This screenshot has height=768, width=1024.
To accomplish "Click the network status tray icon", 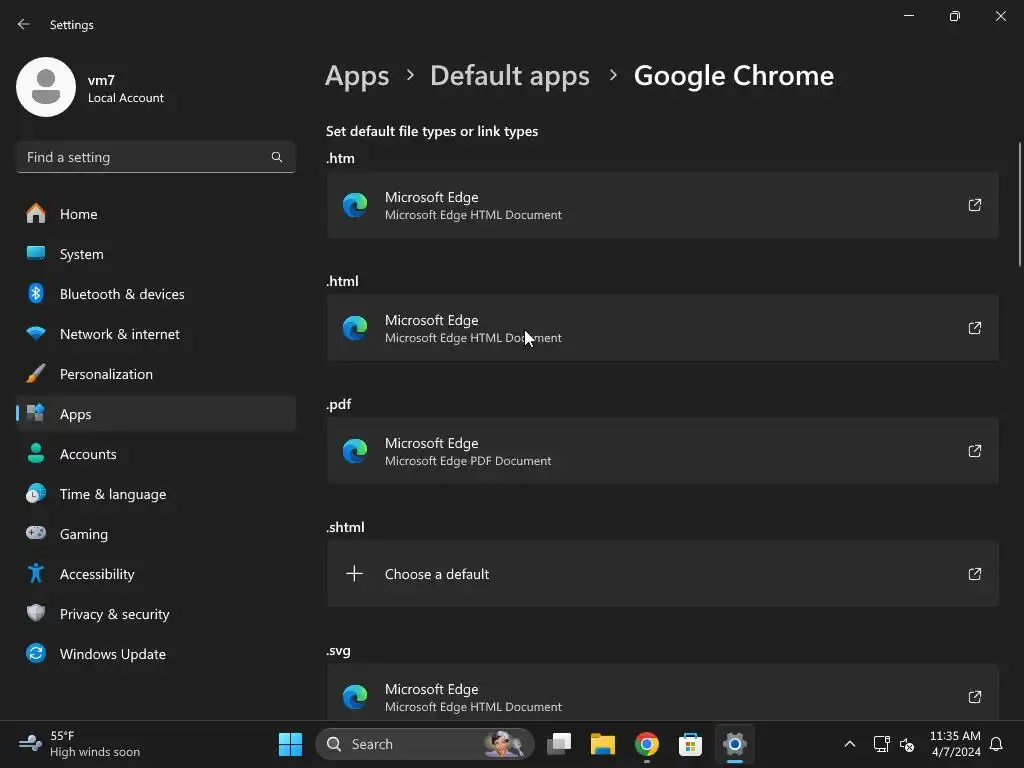I will click(x=881, y=744).
